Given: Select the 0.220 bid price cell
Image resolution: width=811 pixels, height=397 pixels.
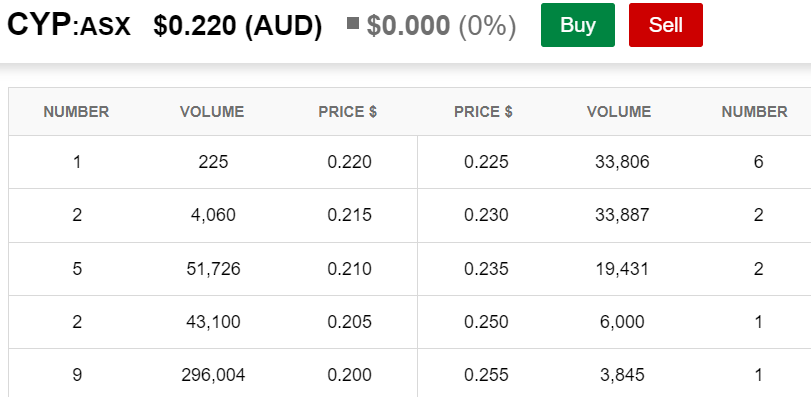Looking at the screenshot, I should pos(349,162).
